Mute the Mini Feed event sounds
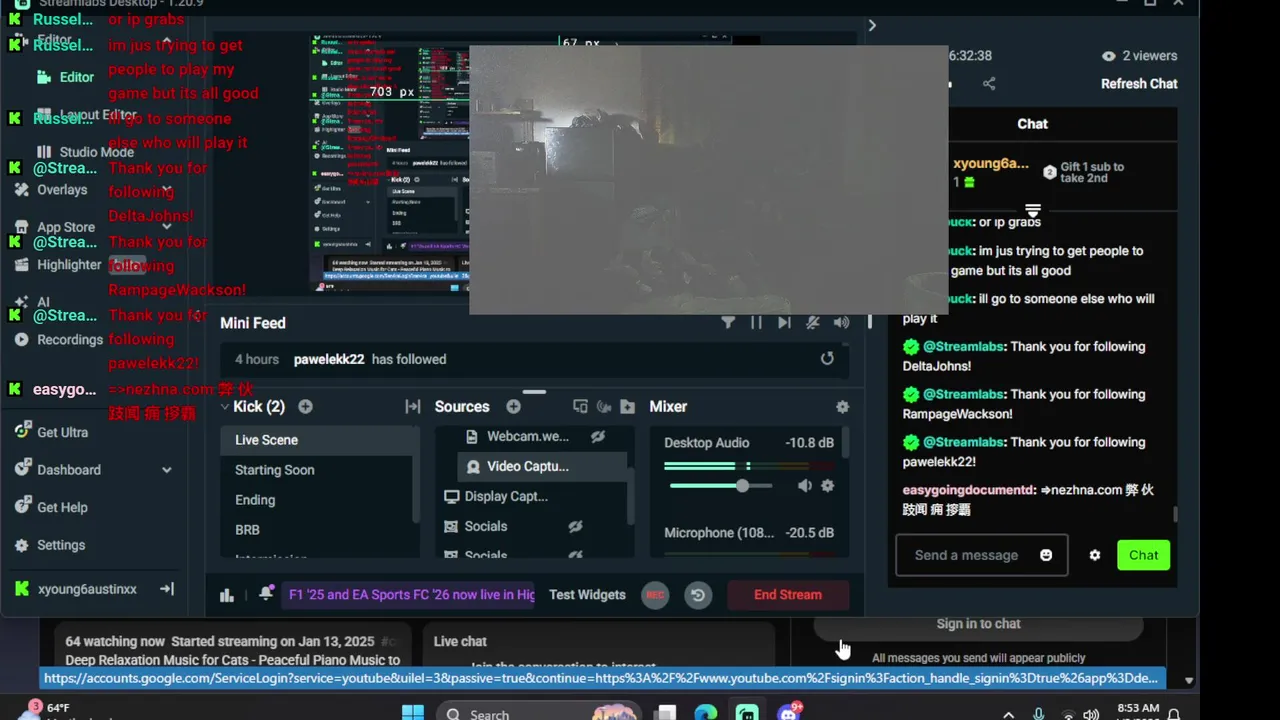 [x=842, y=322]
